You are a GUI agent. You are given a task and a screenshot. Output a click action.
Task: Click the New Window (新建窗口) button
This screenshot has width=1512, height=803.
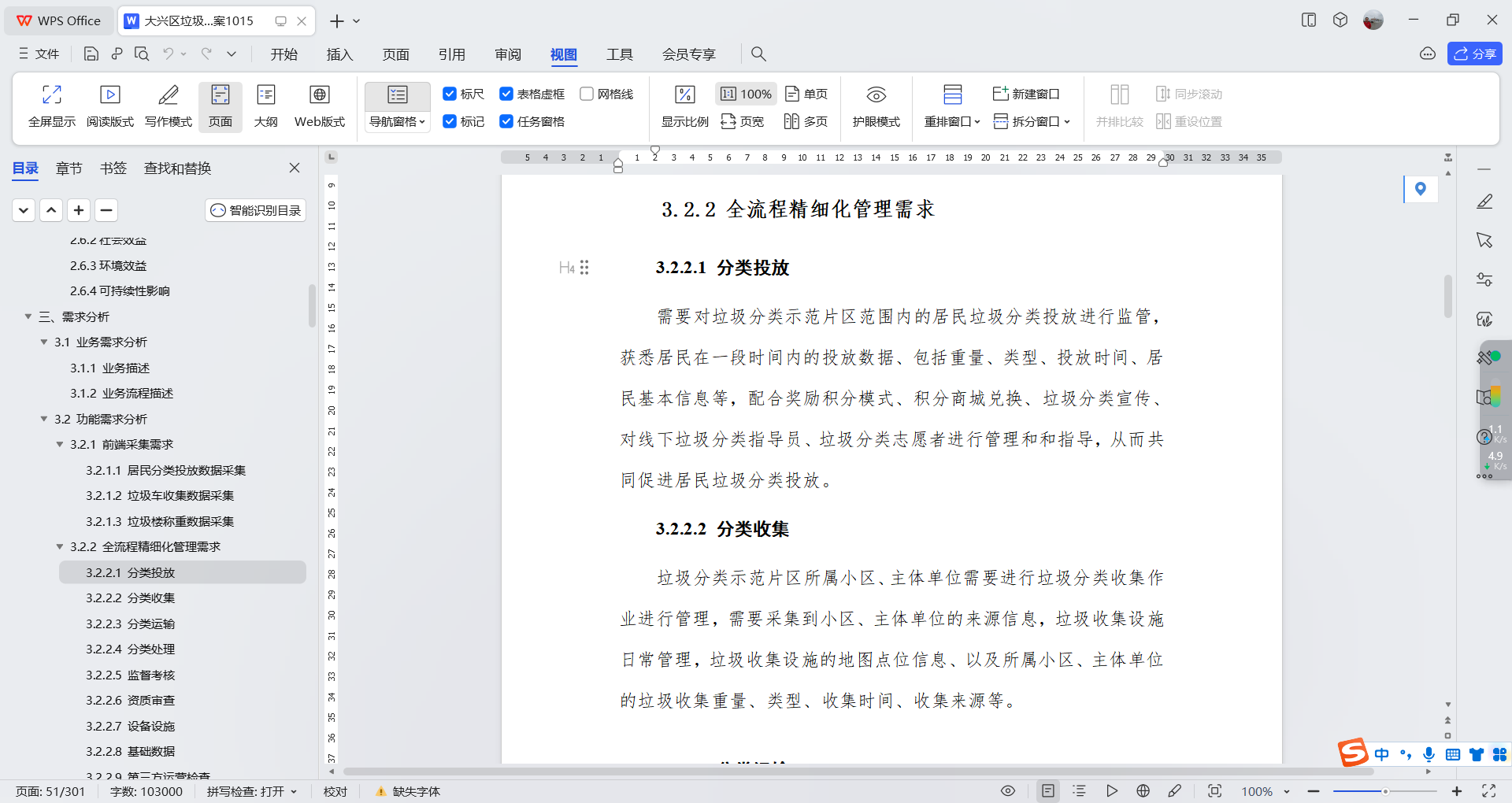click(1026, 94)
